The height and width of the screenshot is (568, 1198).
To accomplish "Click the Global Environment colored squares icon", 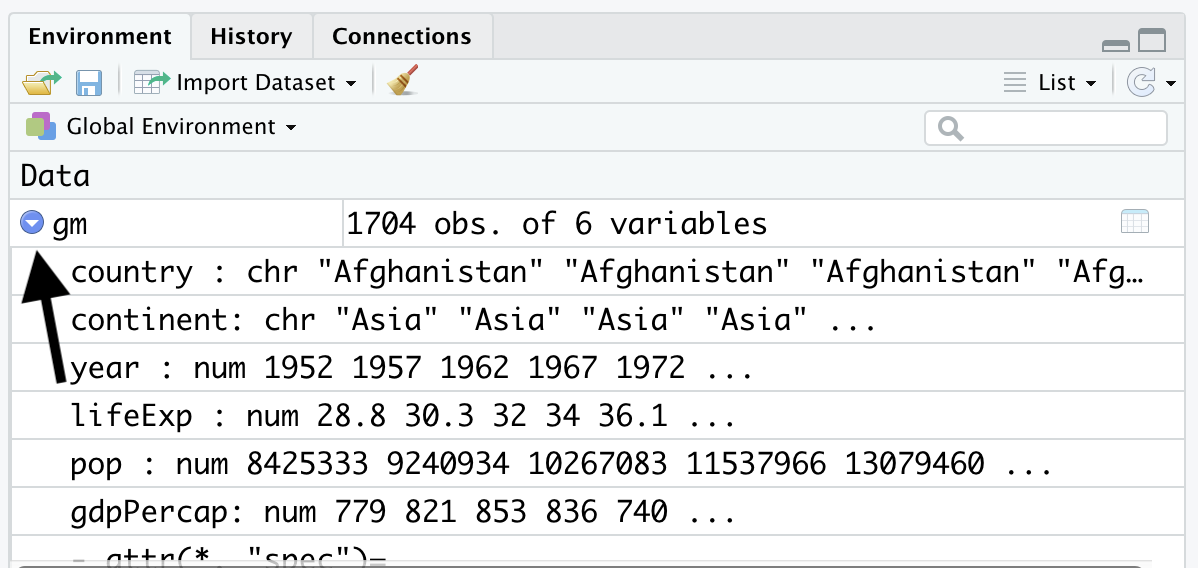I will [x=40, y=126].
